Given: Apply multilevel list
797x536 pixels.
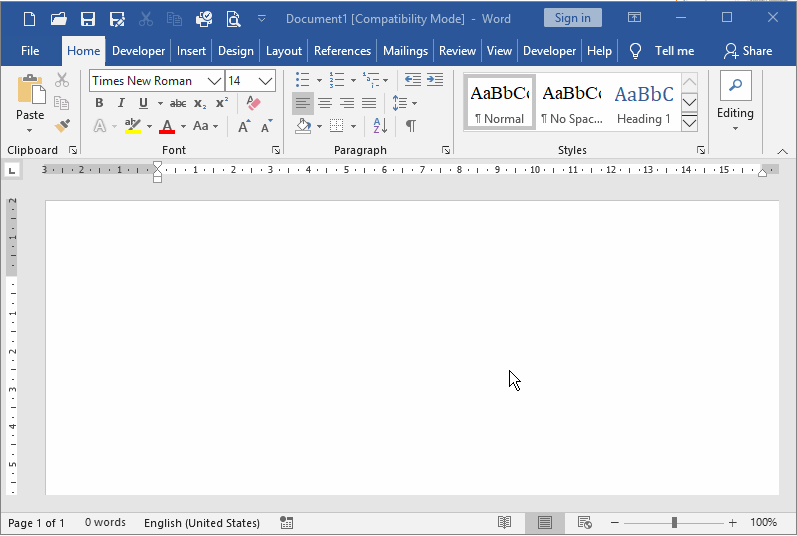Looking at the screenshot, I should coord(371,80).
